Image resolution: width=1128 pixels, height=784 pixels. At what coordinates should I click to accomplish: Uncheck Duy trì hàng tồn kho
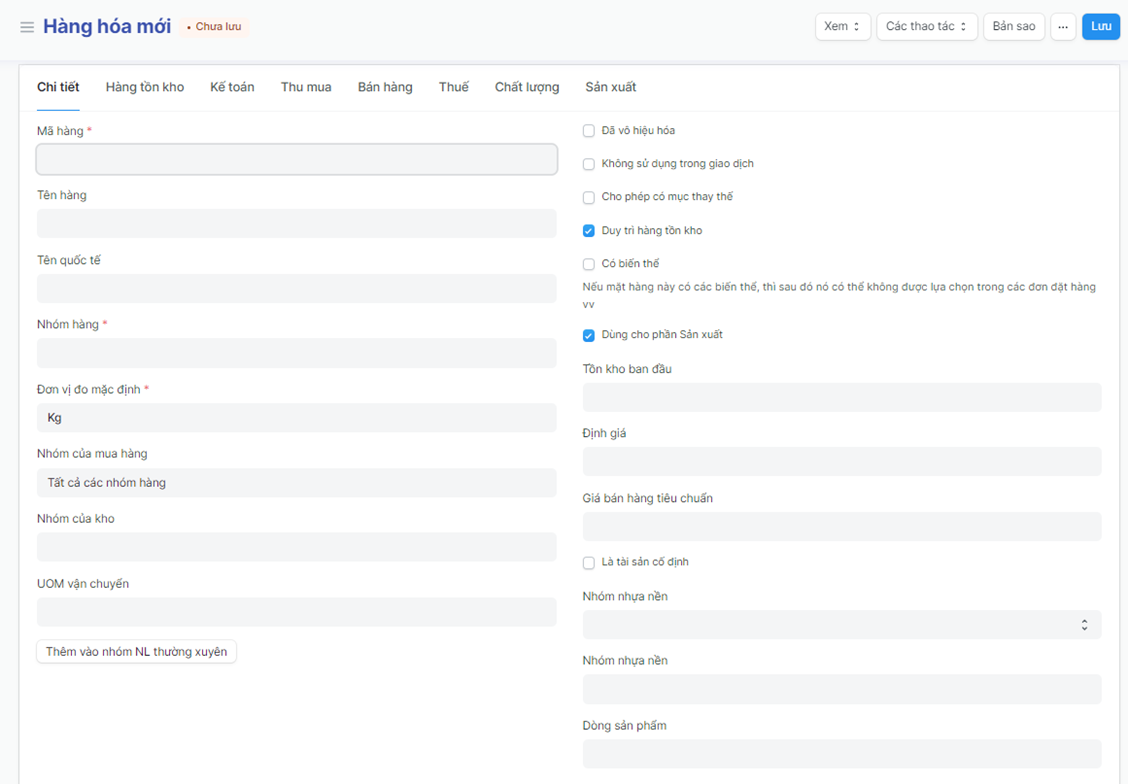(589, 231)
